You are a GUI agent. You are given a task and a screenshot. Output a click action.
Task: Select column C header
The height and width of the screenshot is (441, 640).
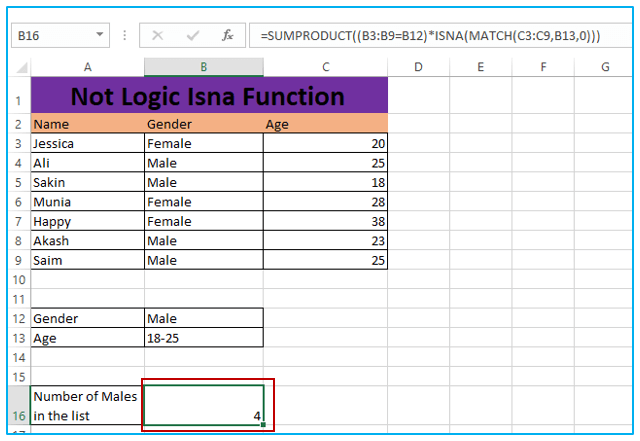325,67
